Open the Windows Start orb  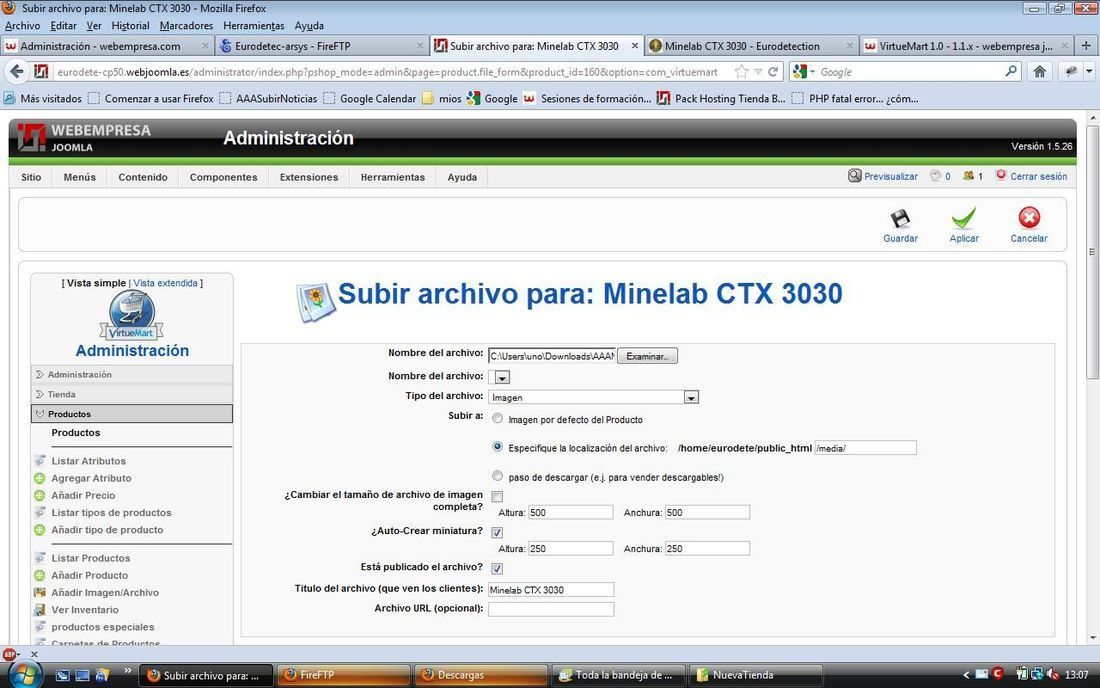[25, 674]
